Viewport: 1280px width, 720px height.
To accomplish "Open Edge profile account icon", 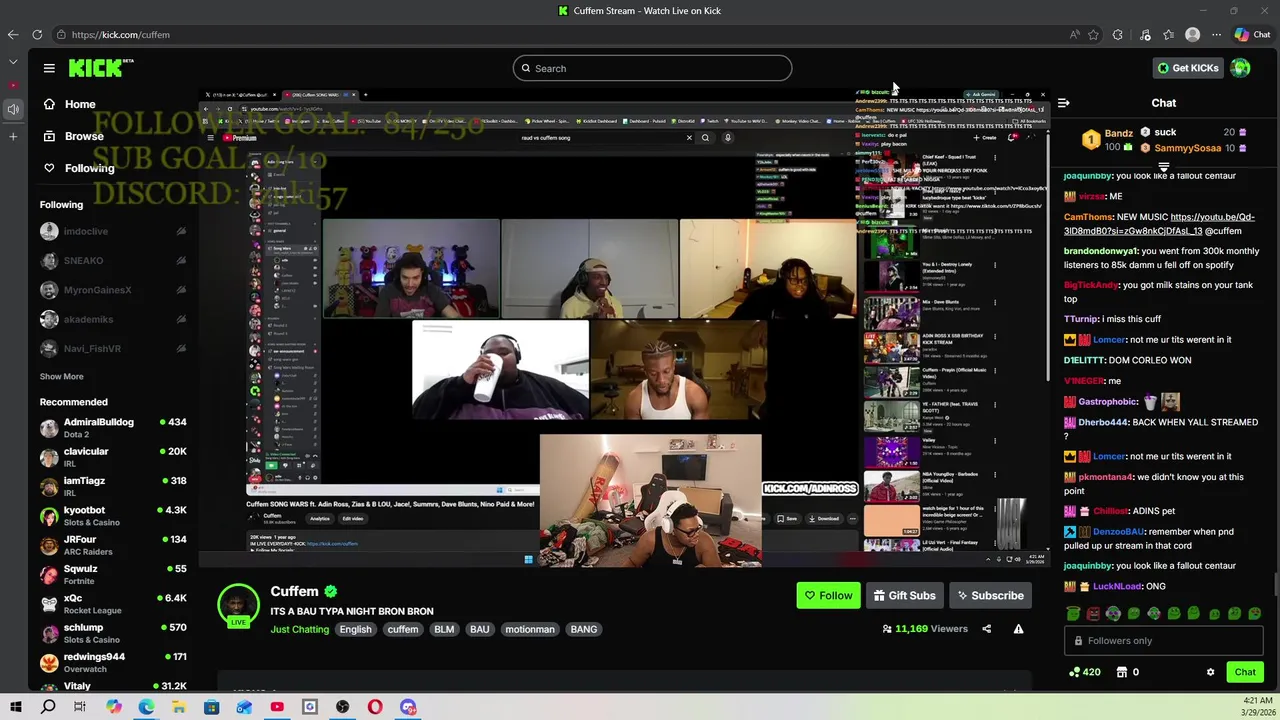I will coord(1192,34).
